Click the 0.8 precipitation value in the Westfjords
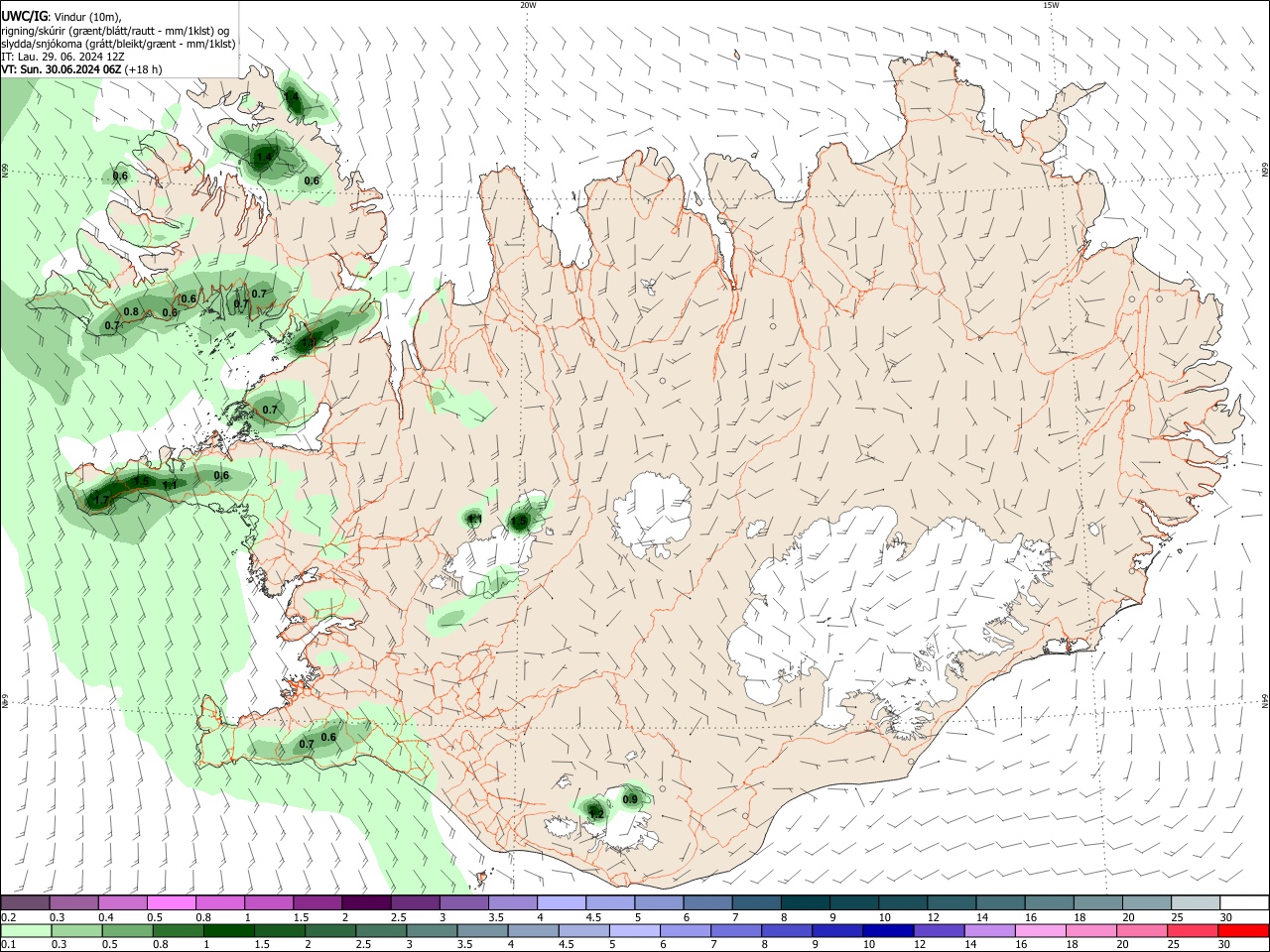Screen dimensions: 1270x952 [x=131, y=312]
